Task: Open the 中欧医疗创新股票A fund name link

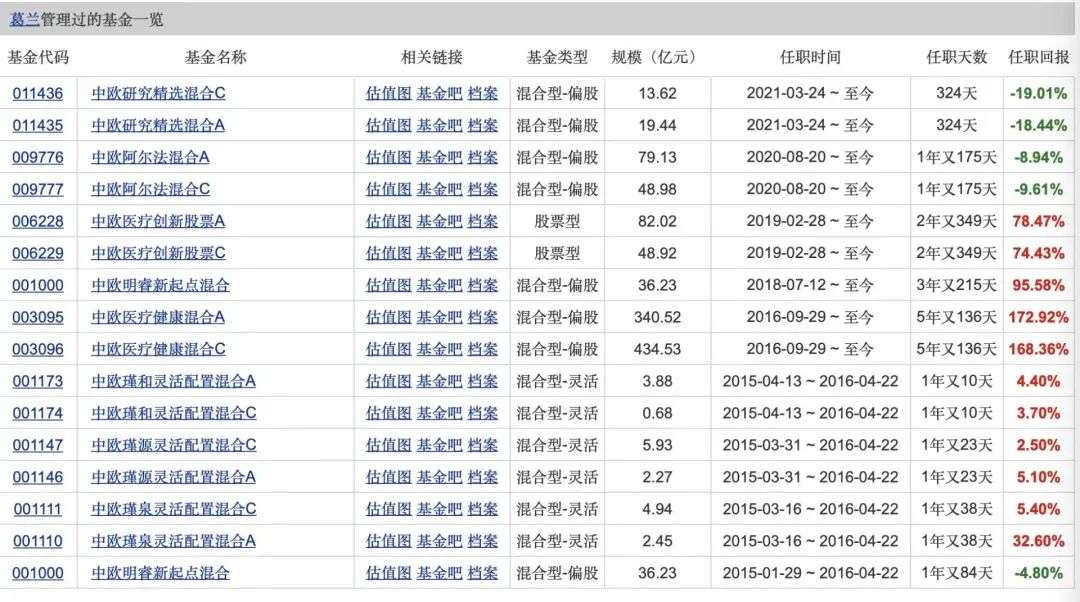Action: (x=158, y=222)
